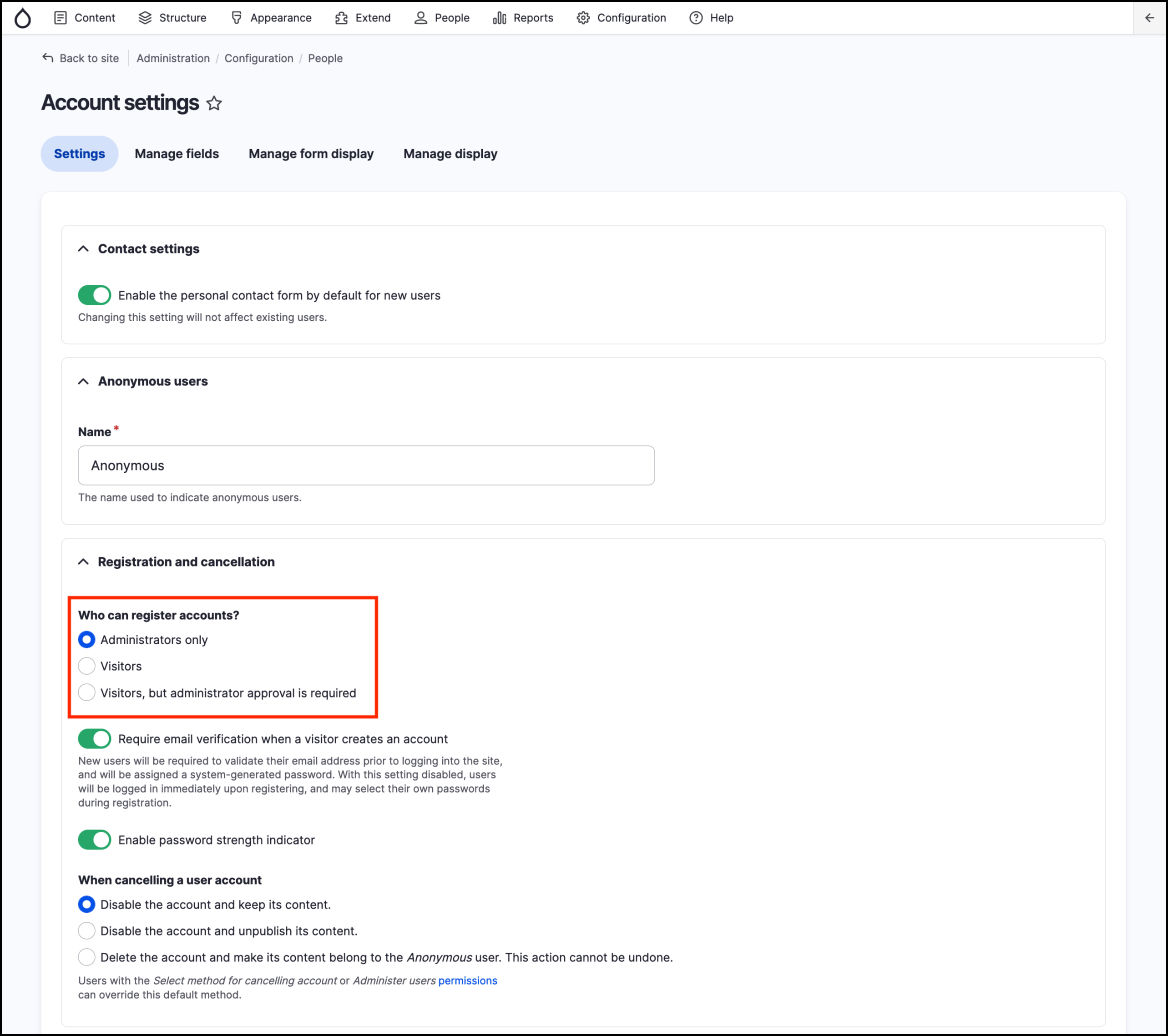Open the permissions link
The image size is (1168, 1036).
[467, 981]
